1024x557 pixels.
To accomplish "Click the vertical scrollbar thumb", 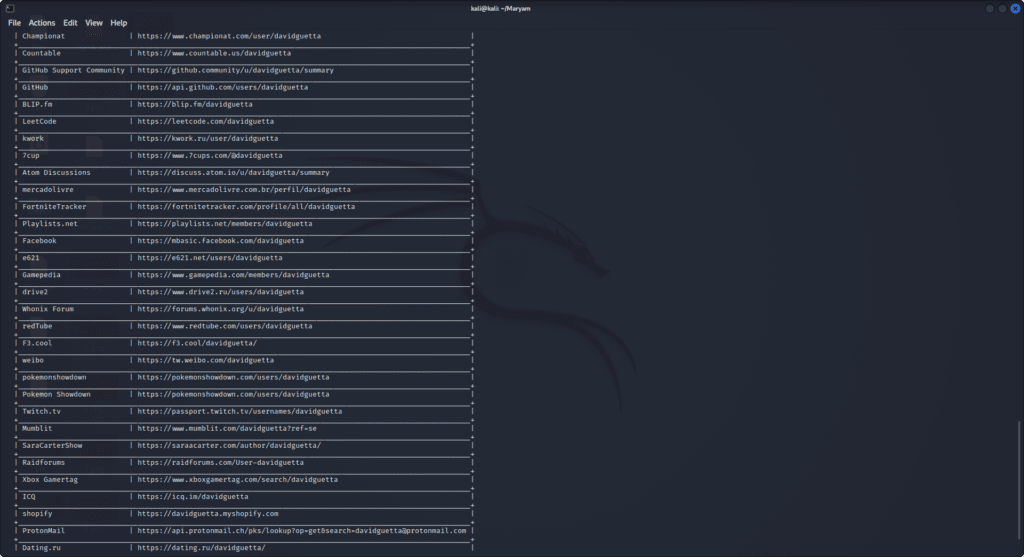I will tap(1020, 483).
